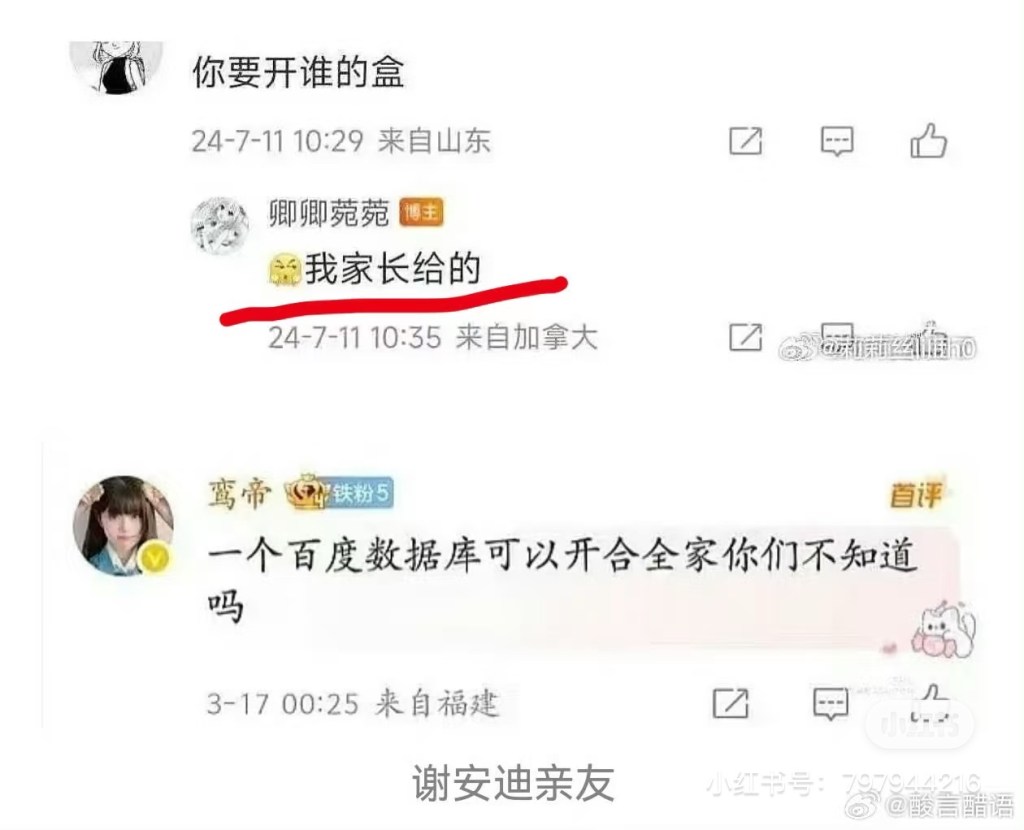Share 鸾帝's comment from 福建

coord(730,703)
